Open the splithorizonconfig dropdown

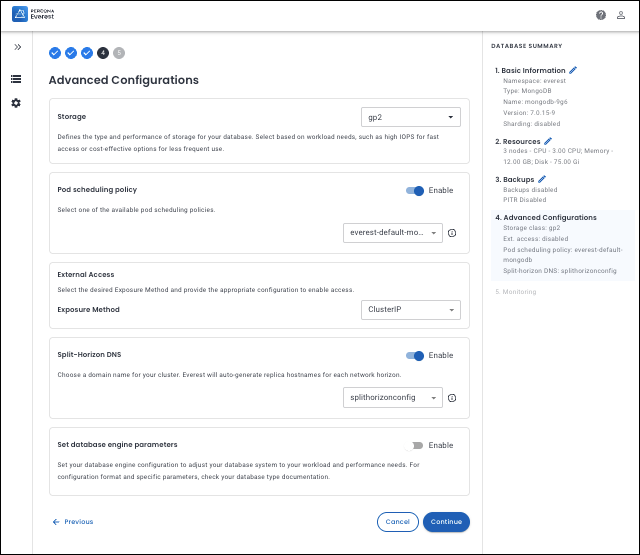click(x=392, y=398)
